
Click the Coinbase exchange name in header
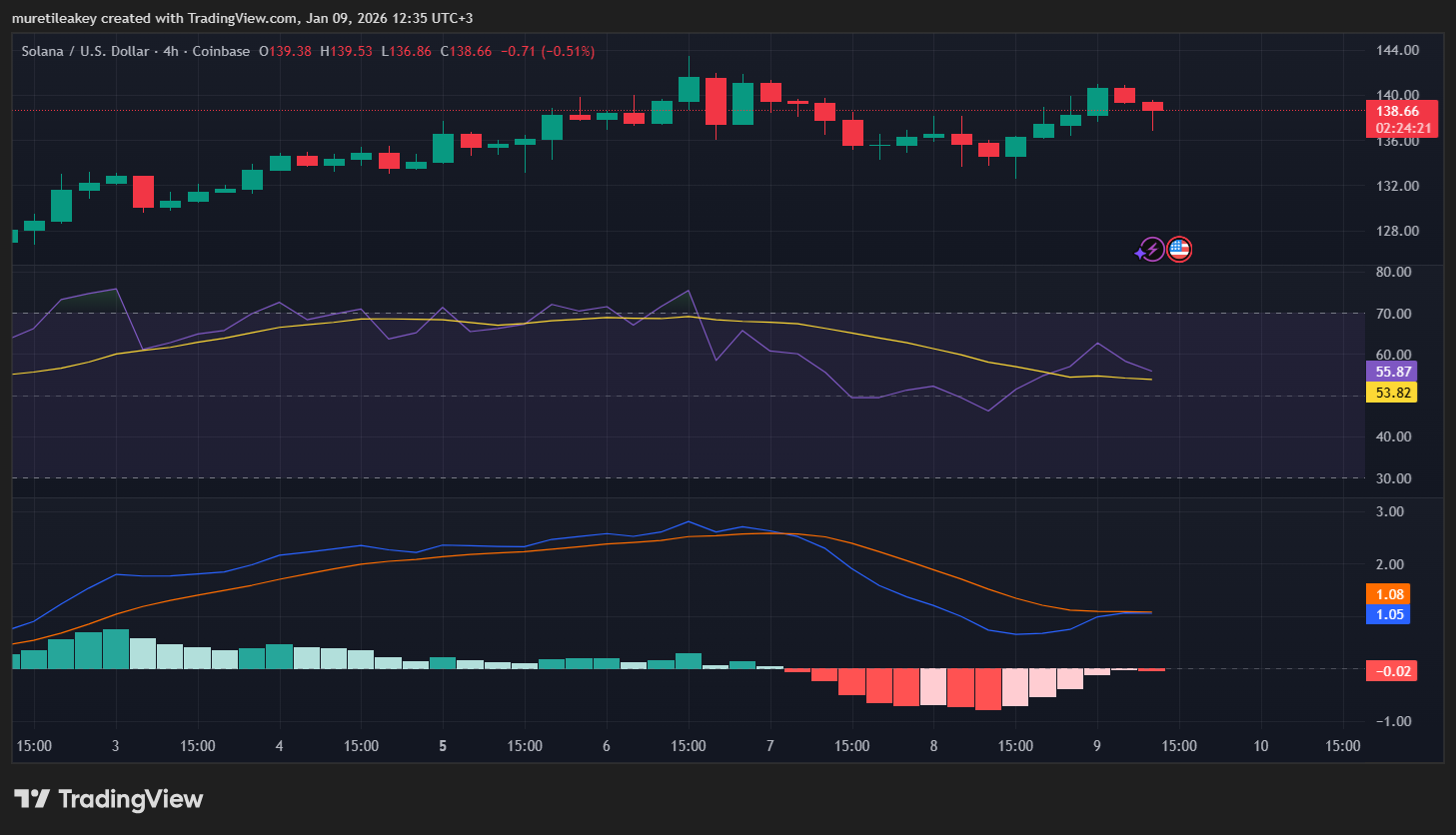coord(221,51)
